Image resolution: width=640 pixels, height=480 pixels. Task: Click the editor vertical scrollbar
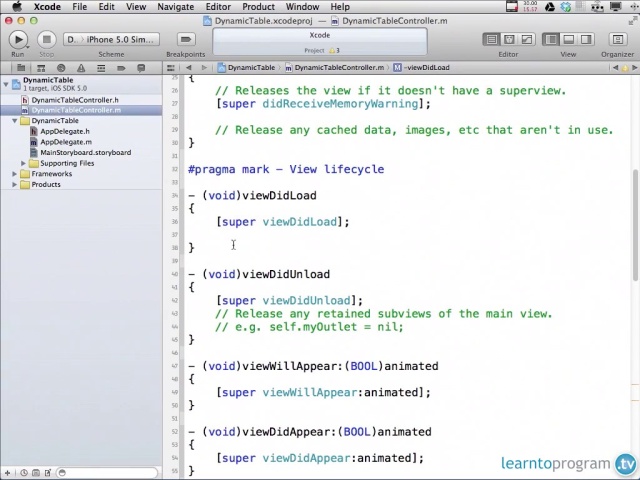point(635,225)
